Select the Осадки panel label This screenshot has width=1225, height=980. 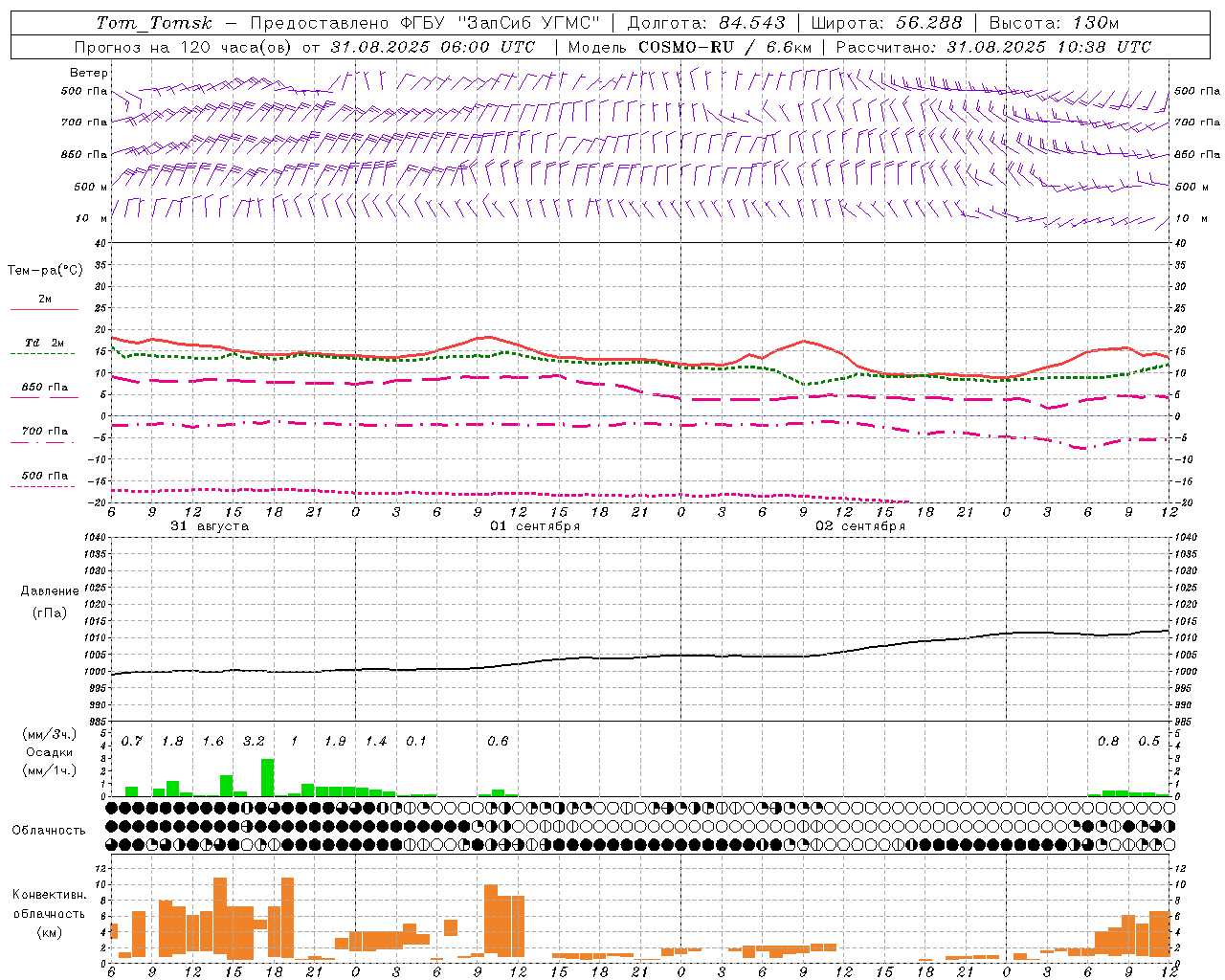click(x=50, y=752)
